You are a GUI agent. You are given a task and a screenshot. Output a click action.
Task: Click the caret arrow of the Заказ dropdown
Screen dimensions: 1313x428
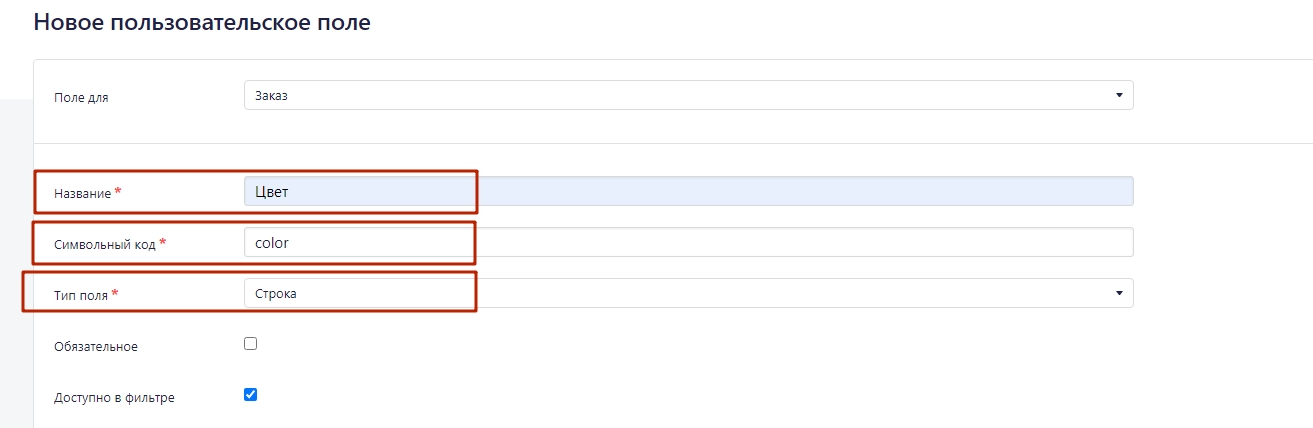pos(1119,96)
